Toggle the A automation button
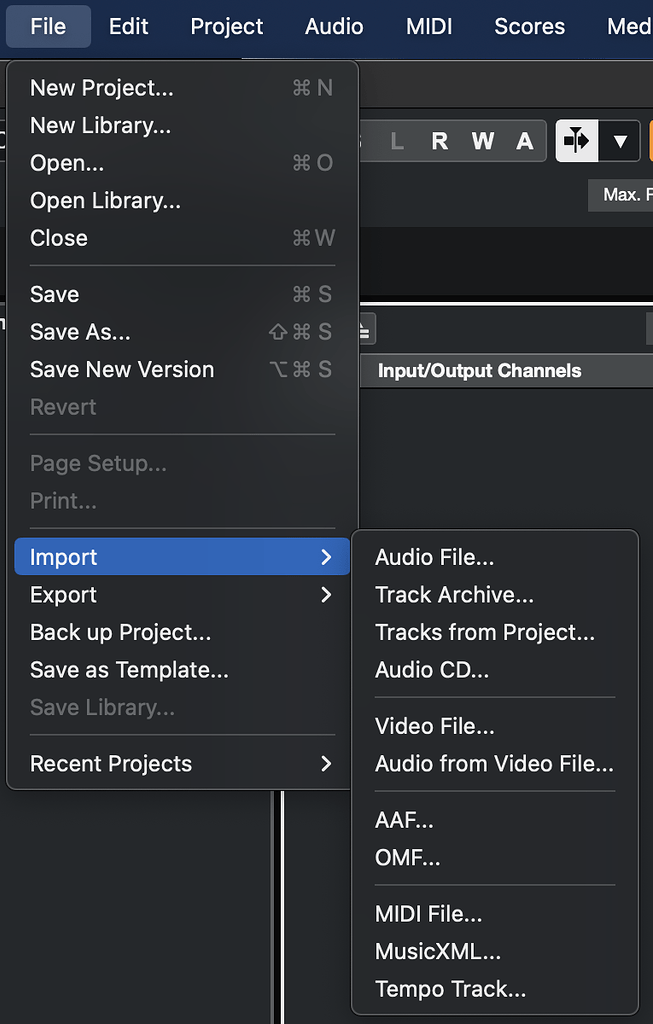The width and height of the screenshot is (653, 1024). pyautogui.click(x=524, y=141)
